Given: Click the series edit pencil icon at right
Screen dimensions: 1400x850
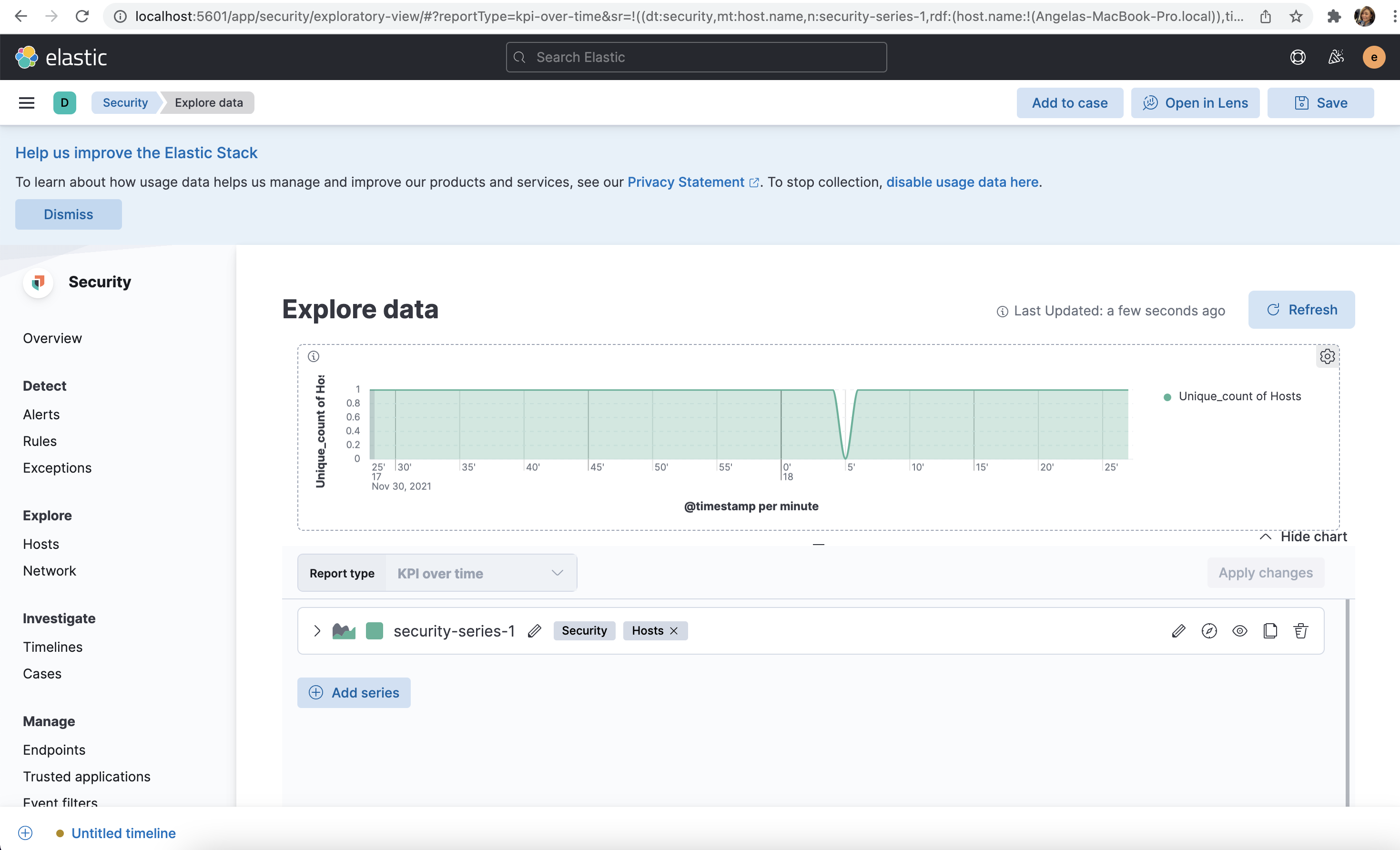Looking at the screenshot, I should coord(1178,631).
